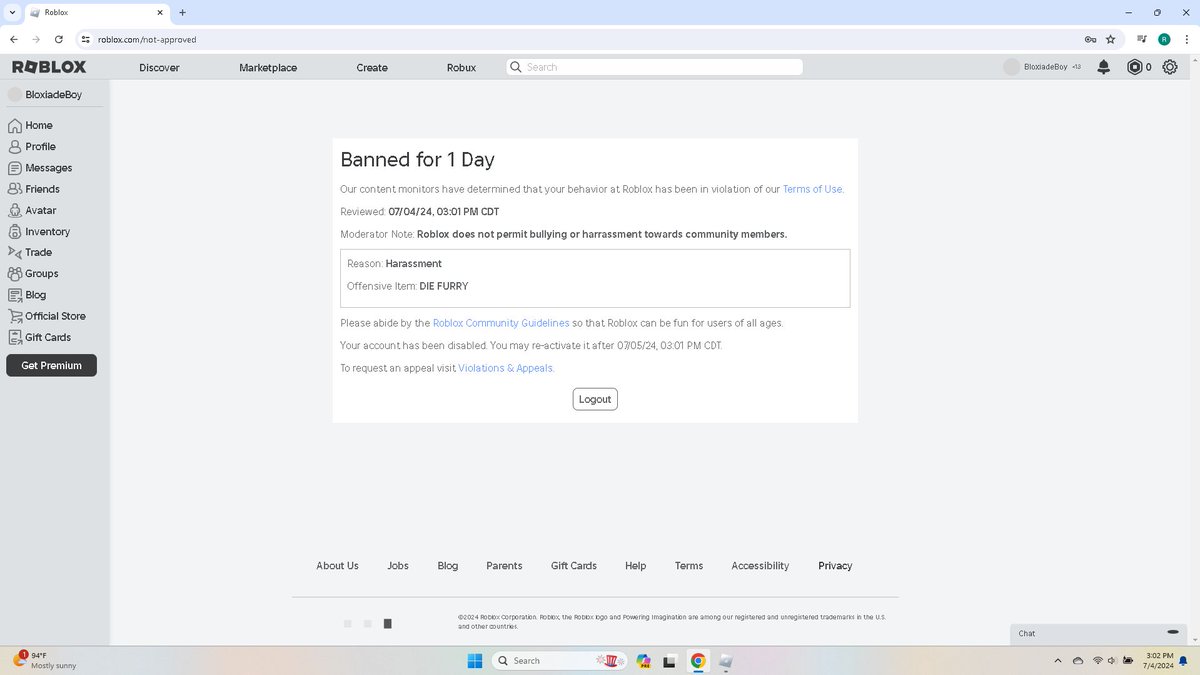Image resolution: width=1200 pixels, height=675 pixels.
Task: Open the taskbar clock and date
Action: pyautogui.click(x=1159, y=660)
